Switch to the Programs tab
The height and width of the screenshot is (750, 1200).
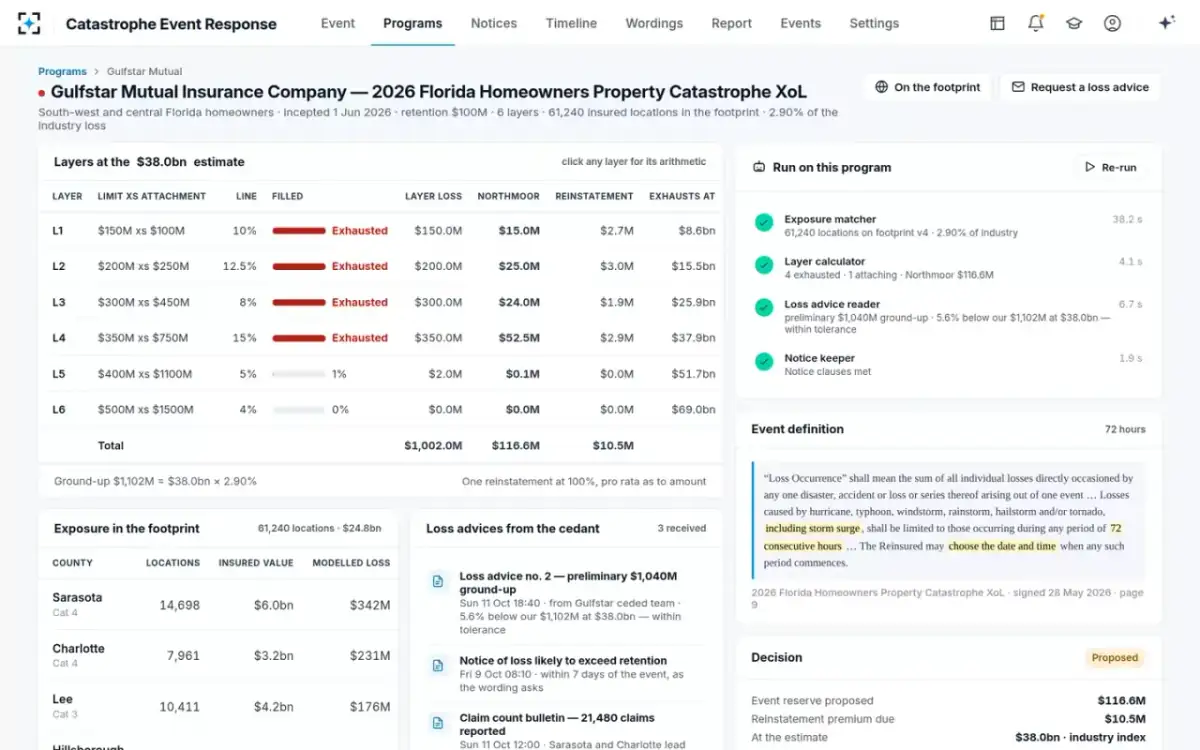coord(412,23)
